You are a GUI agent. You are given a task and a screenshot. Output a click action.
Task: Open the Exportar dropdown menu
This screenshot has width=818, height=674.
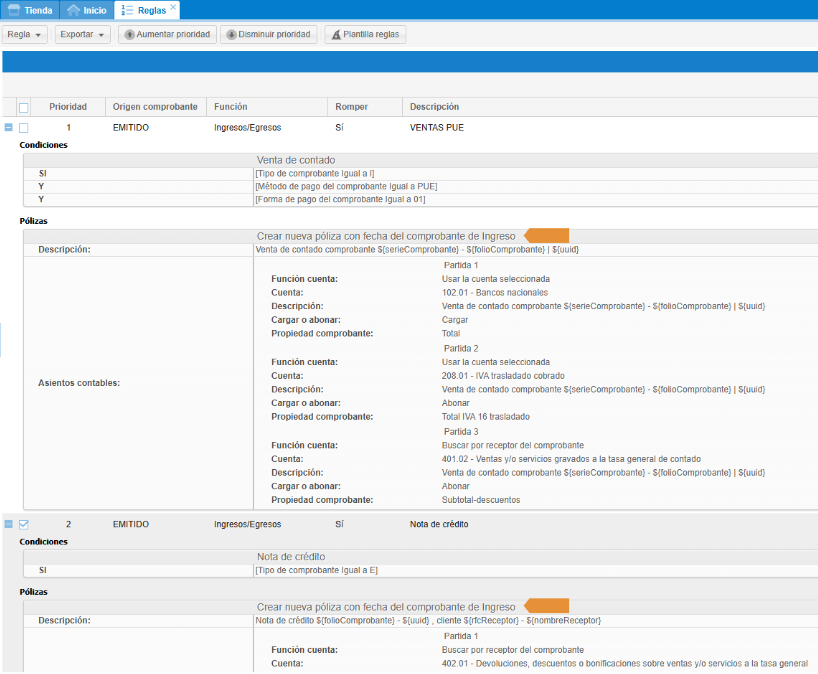pyautogui.click(x=82, y=35)
